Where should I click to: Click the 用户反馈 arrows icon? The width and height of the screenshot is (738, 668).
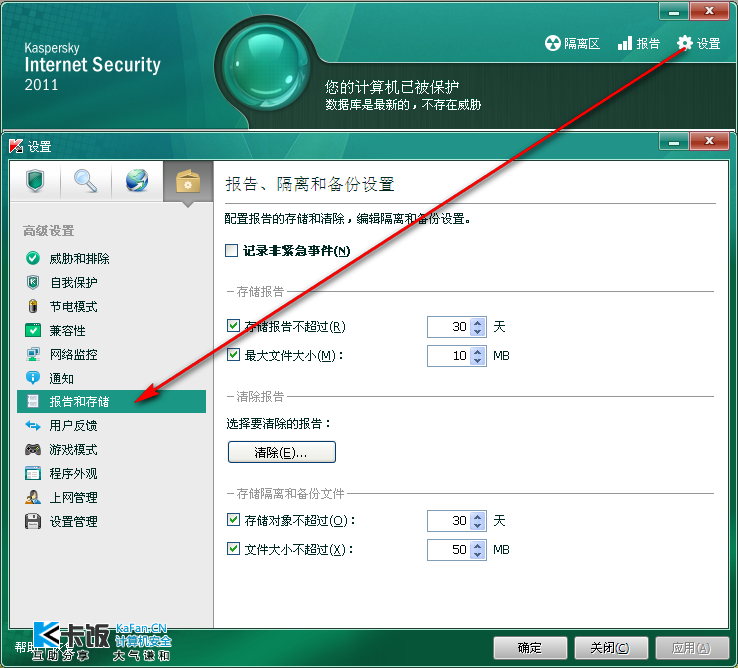pyautogui.click(x=32, y=426)
